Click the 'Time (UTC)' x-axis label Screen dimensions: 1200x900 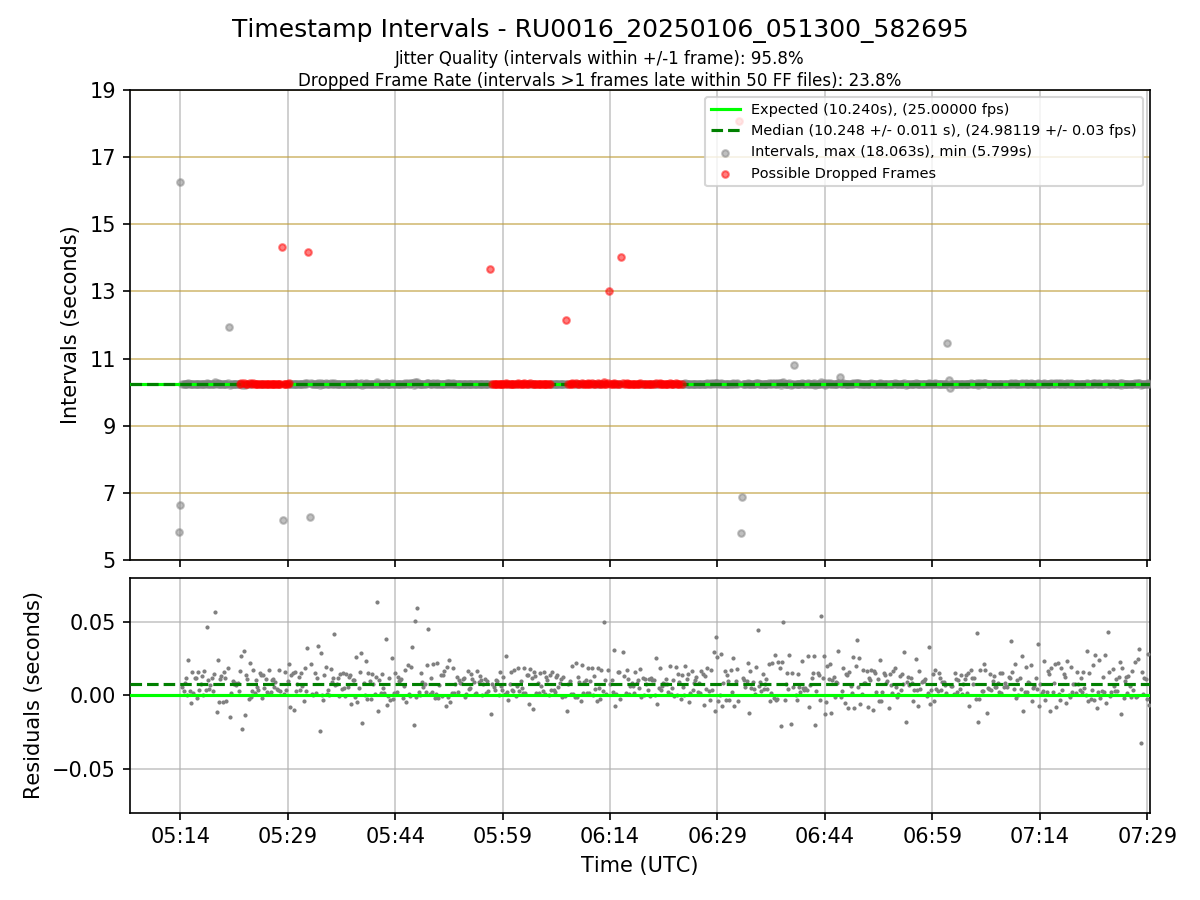(639, 865)
